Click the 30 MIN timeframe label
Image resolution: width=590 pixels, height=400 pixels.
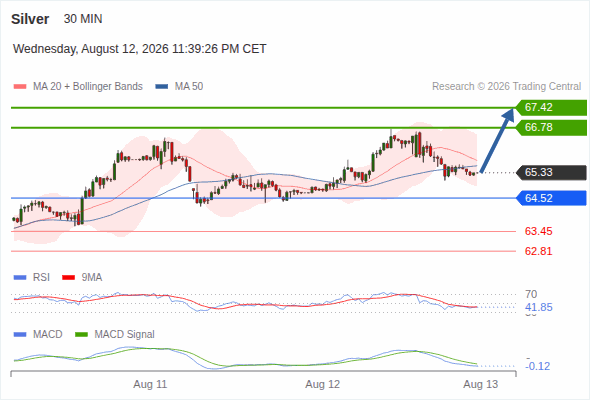[x=83, y=19]
